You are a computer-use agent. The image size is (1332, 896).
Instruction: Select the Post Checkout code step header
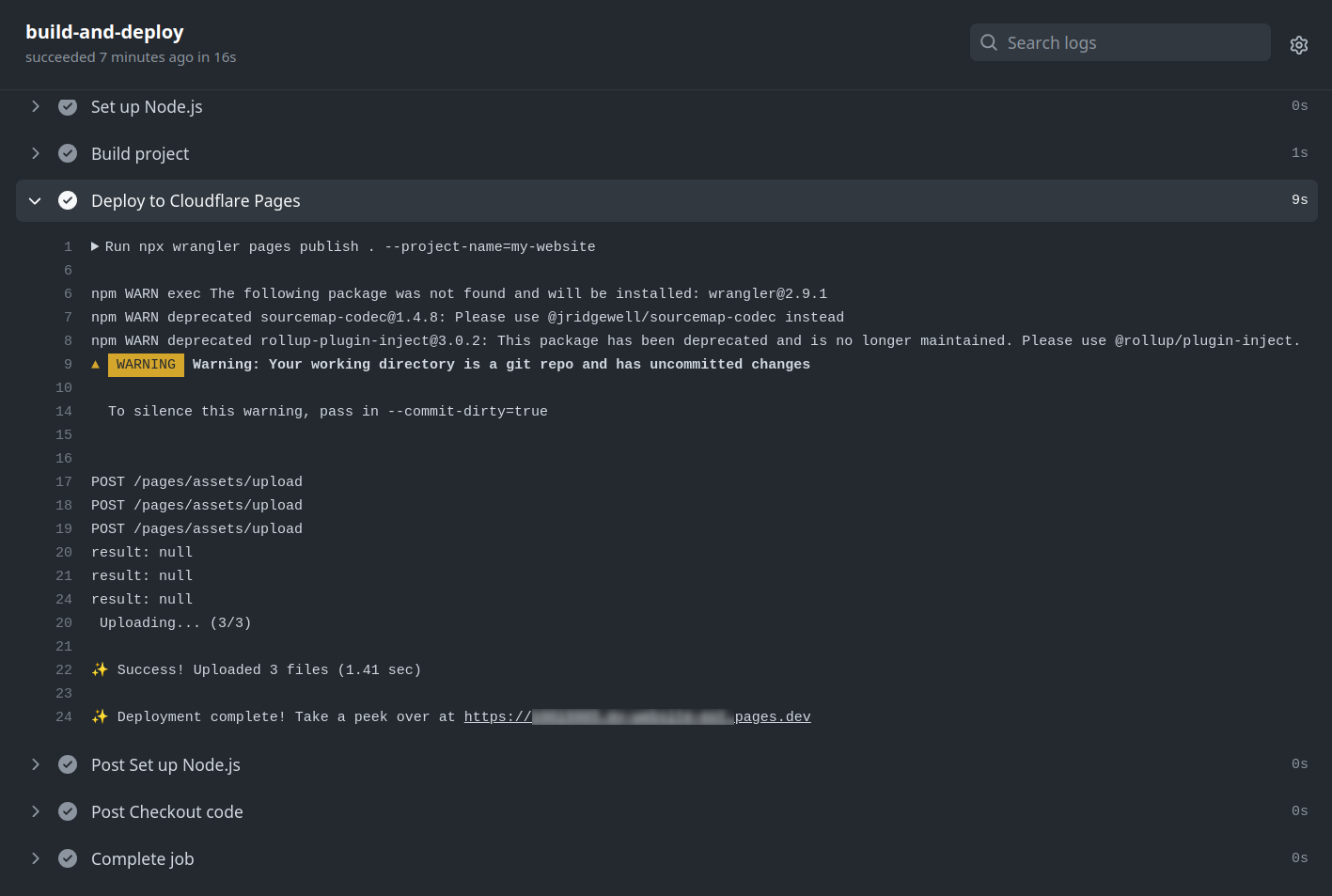(166, 811)
